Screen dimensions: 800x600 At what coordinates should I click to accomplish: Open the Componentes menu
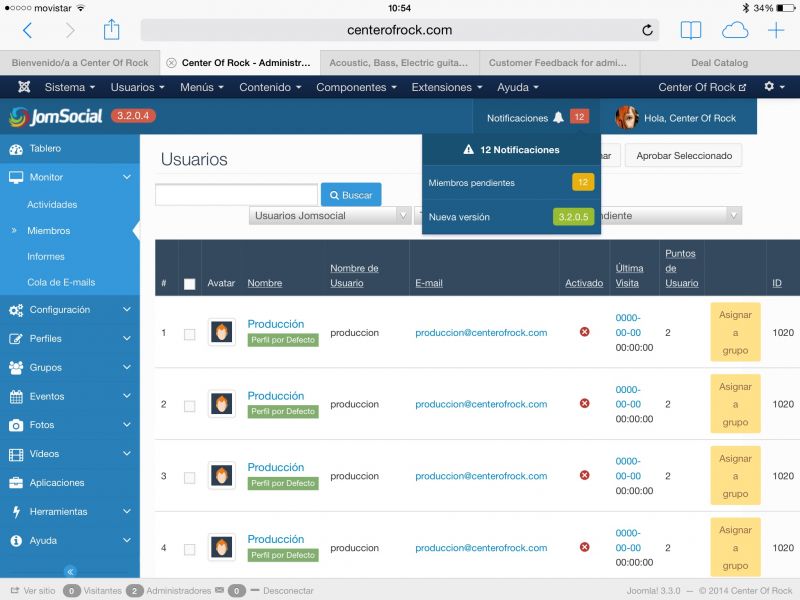(x=357, y=87)
